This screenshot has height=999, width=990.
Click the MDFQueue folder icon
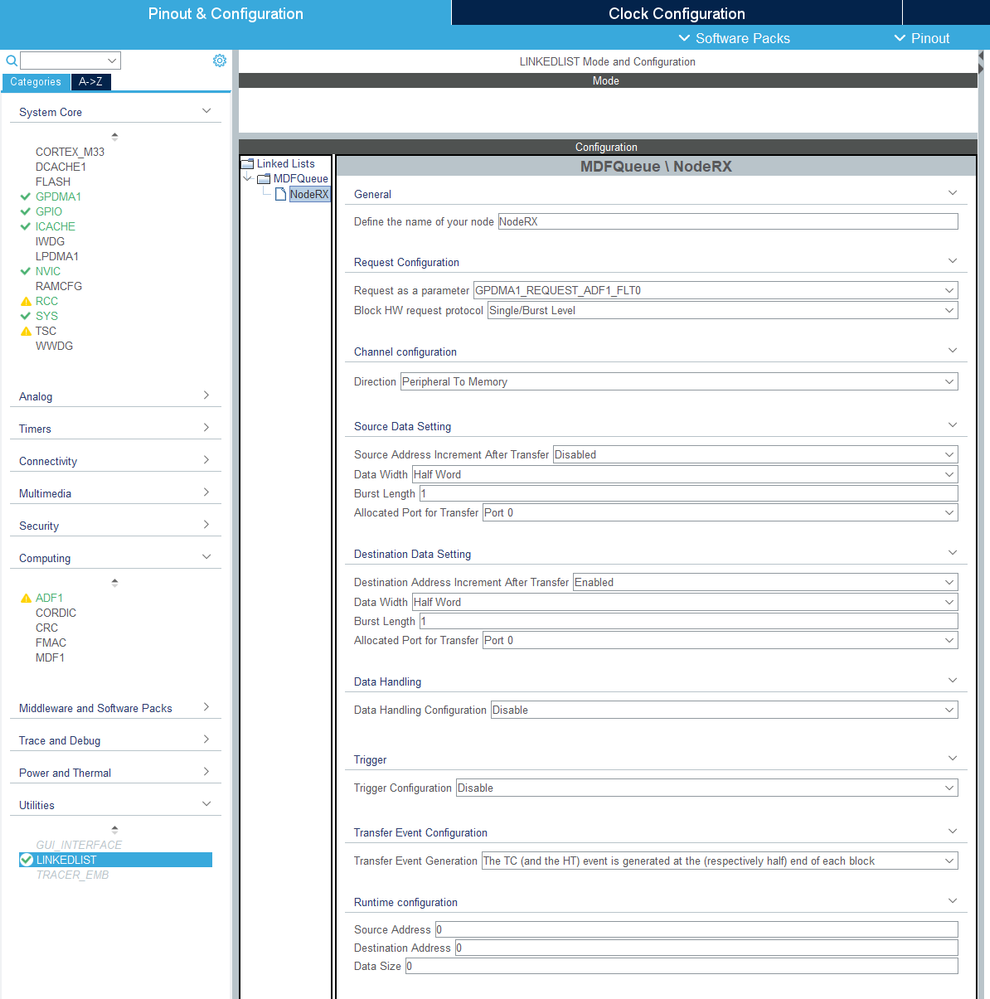pyautogui.click(x=264, y=179)
